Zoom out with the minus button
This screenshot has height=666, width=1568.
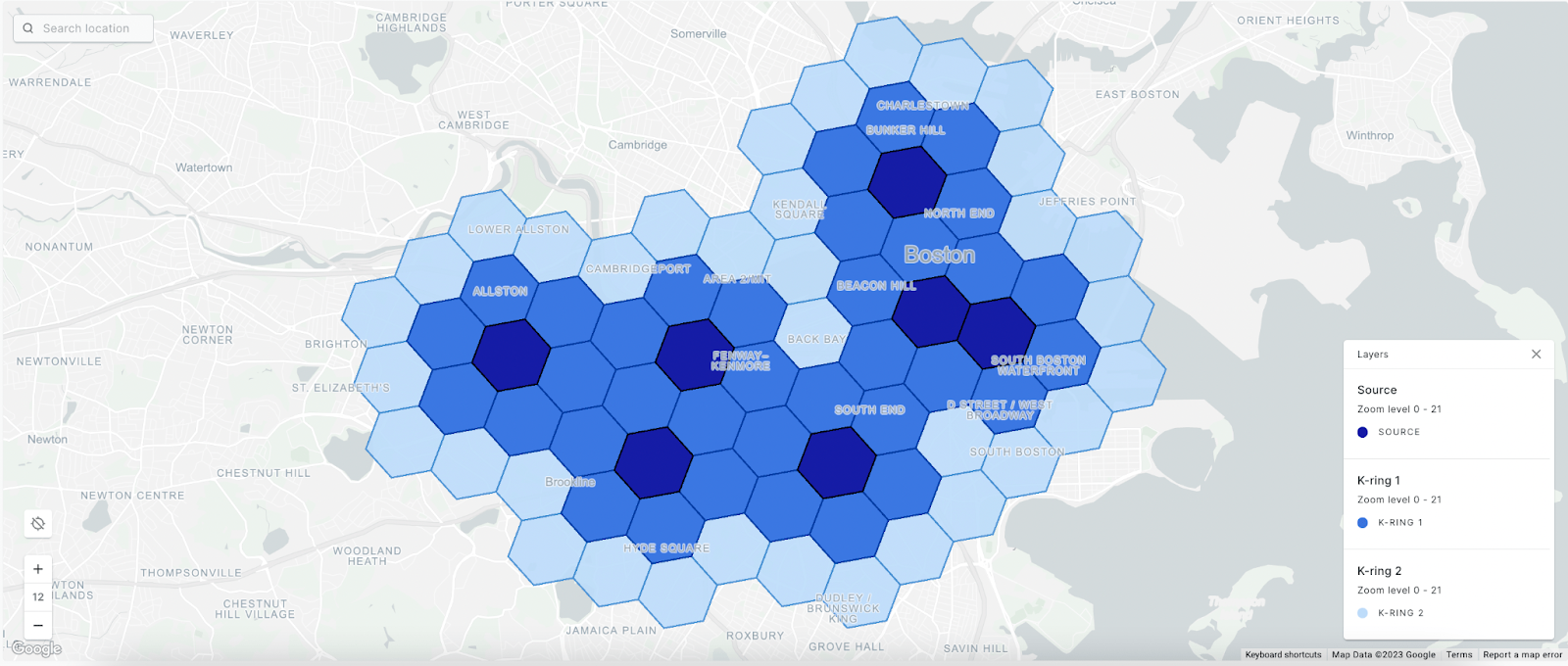coord(38,625)
